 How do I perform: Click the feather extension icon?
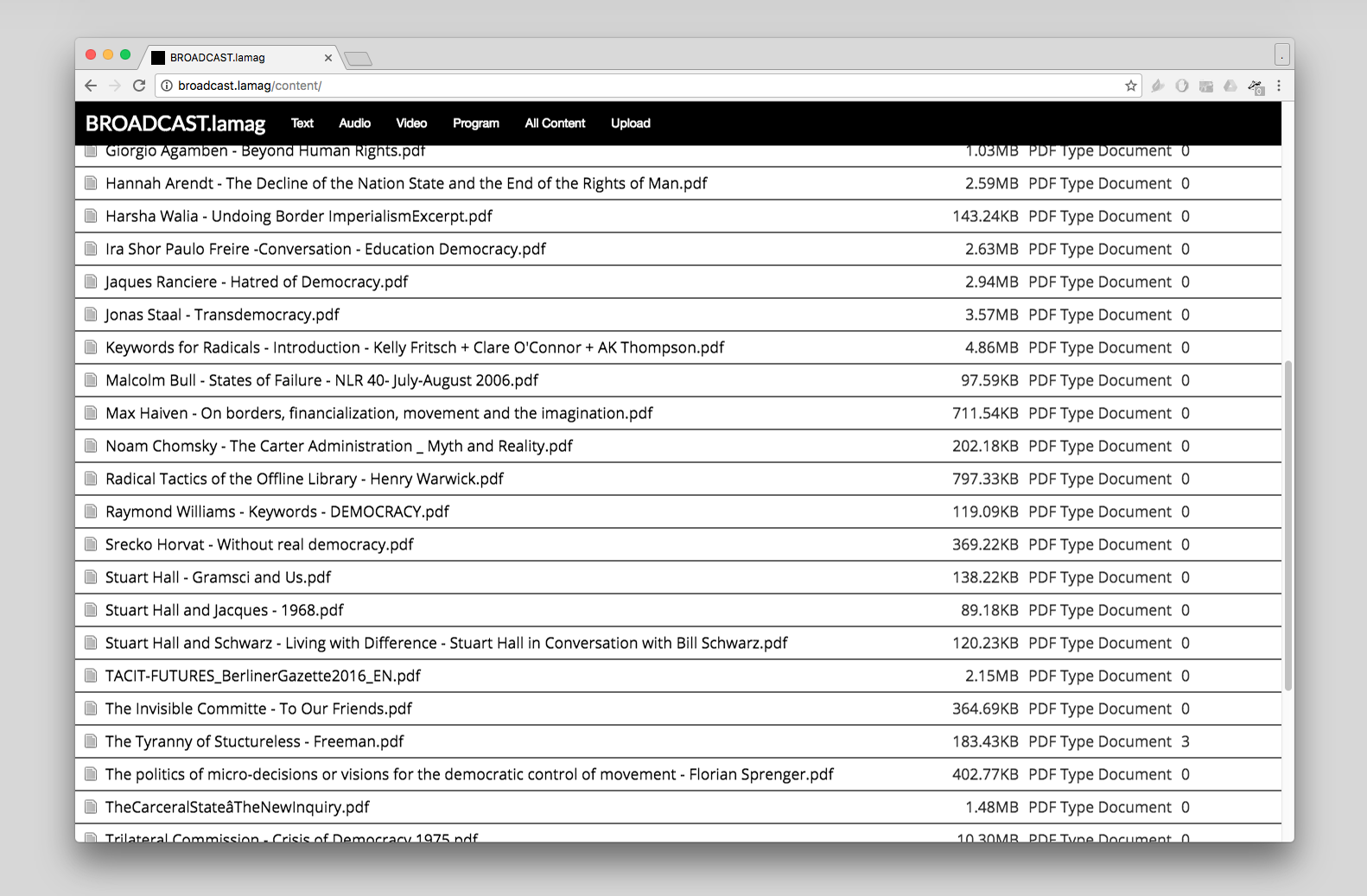point(1158,86)
